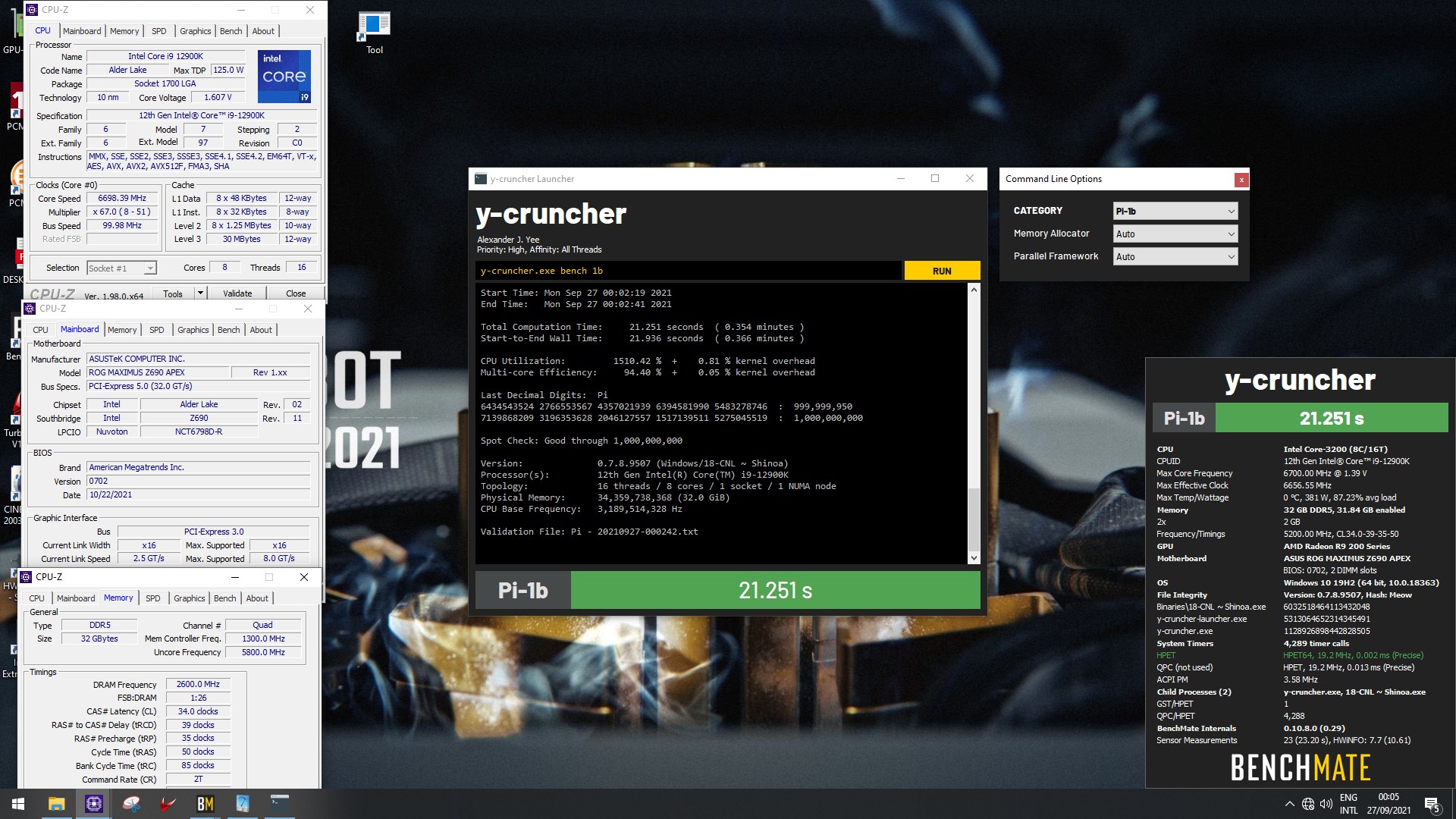Open the blue pickaxe app icon in the taskbar
This screenshot has height=819, width=1456.
[243, 804]
